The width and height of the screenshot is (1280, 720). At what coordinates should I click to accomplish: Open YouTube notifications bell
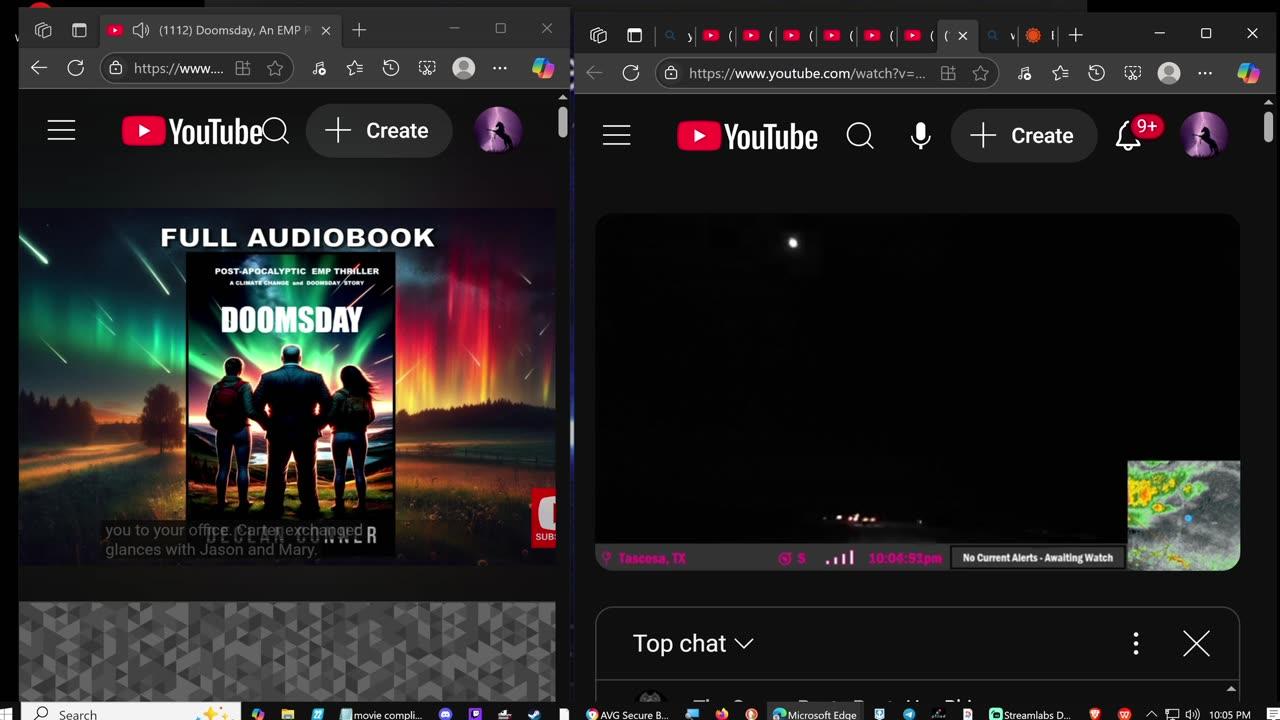[1129, 136]
